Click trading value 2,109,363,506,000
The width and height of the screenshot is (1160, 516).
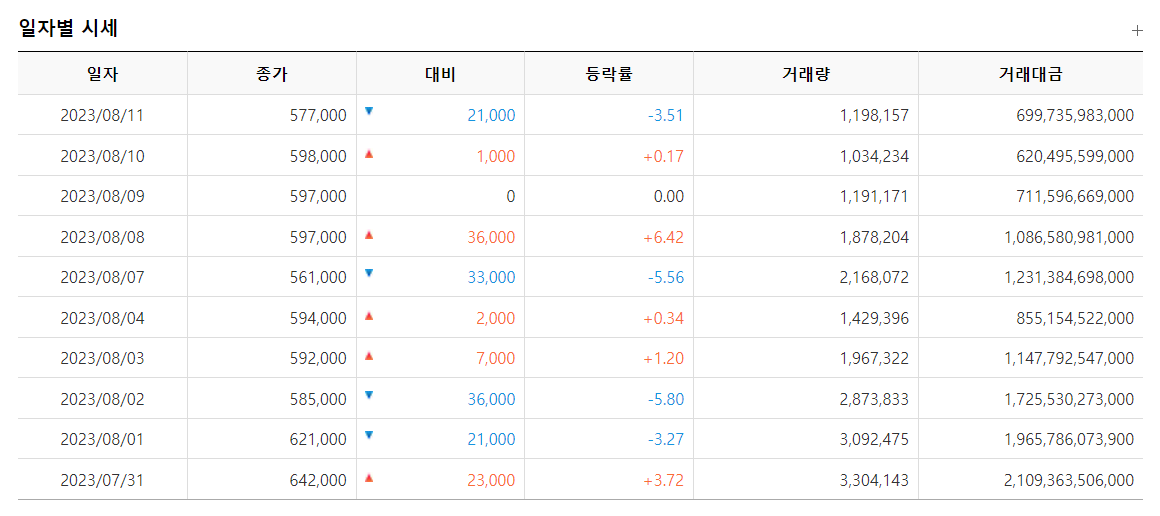(x=1069, y=480)
